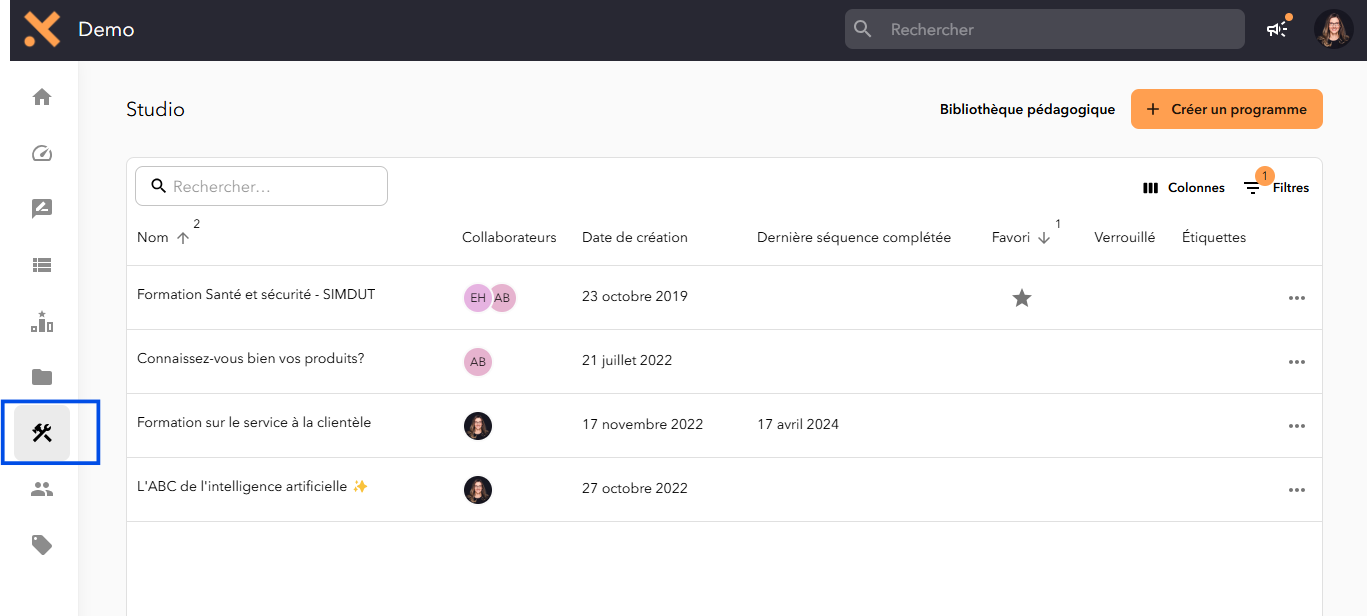Focus the Studio table search field
The image size is (1367, 616).
[261, 186]
